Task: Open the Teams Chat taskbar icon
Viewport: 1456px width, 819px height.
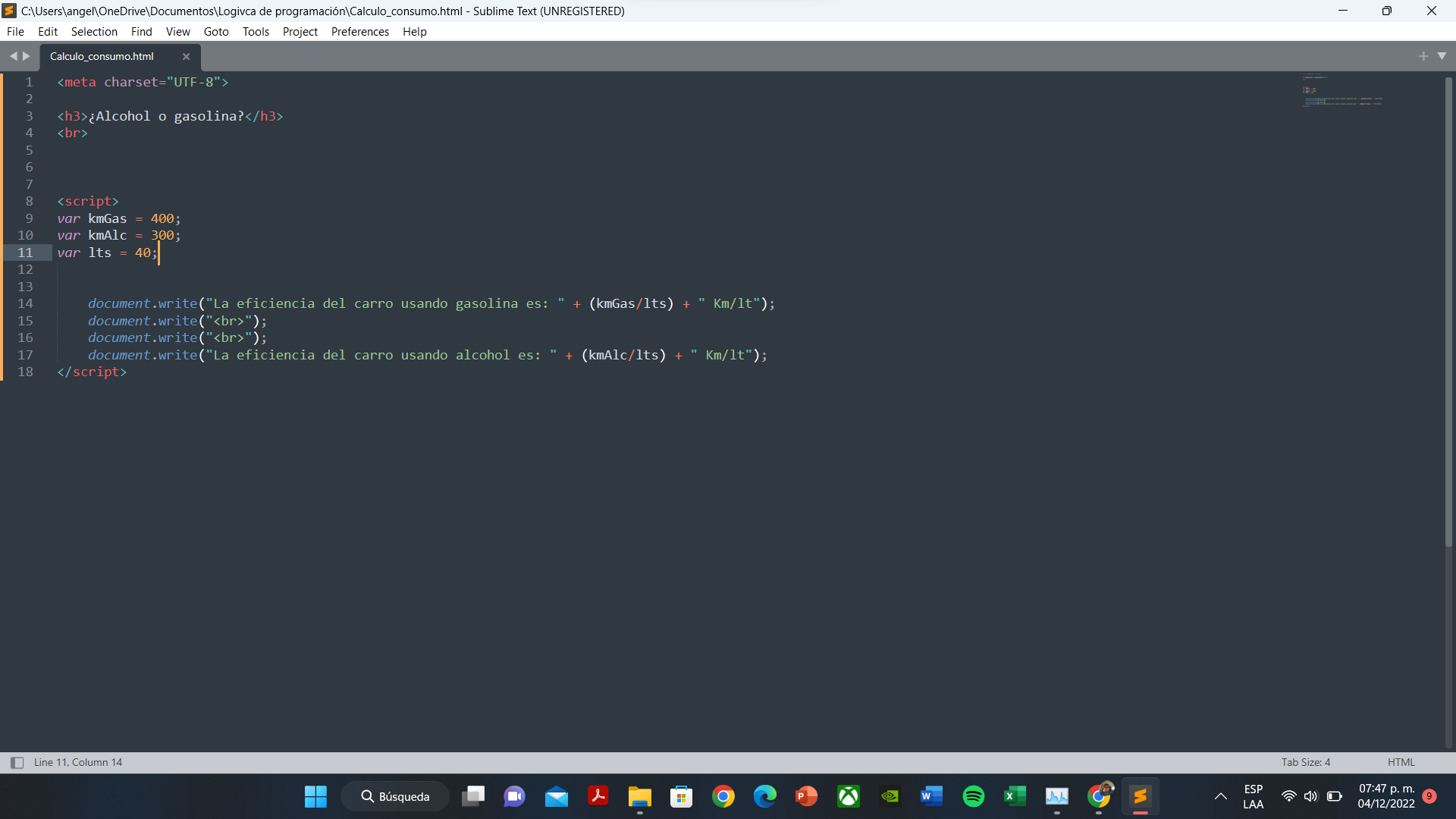Action: pyautogui.click(x=514, y=796)
